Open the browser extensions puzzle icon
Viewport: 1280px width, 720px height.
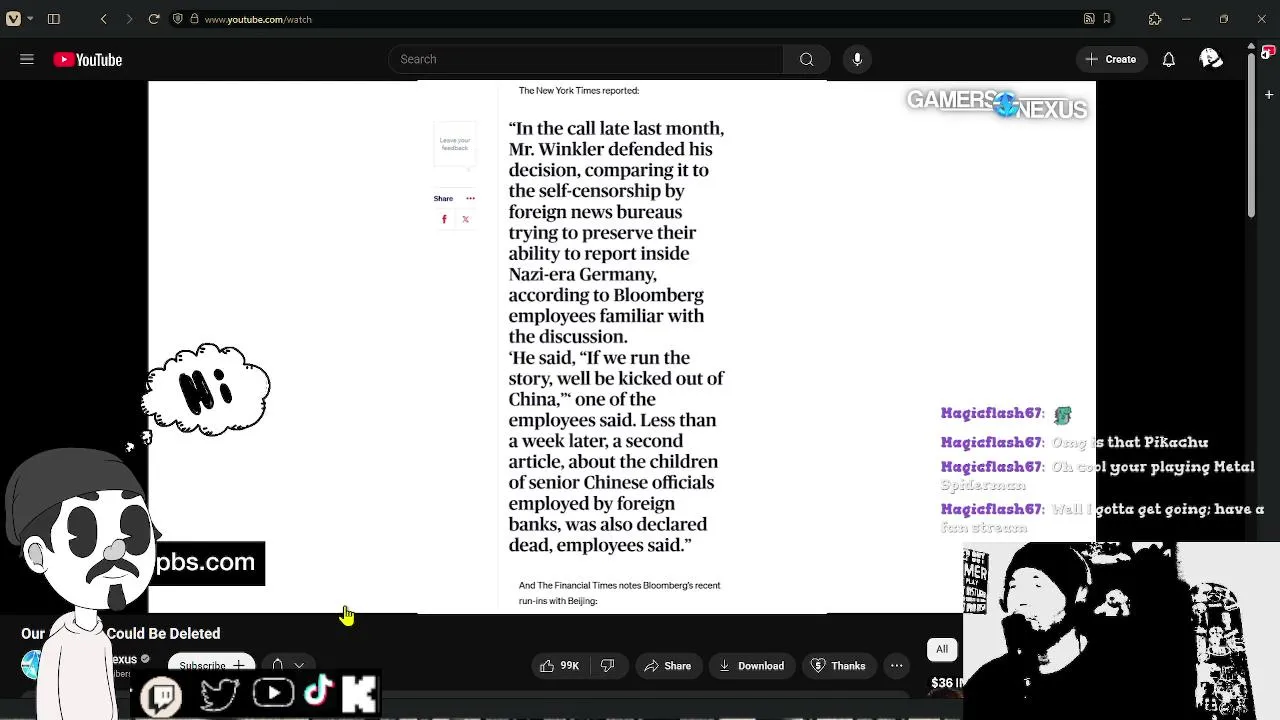(1155, 19)
